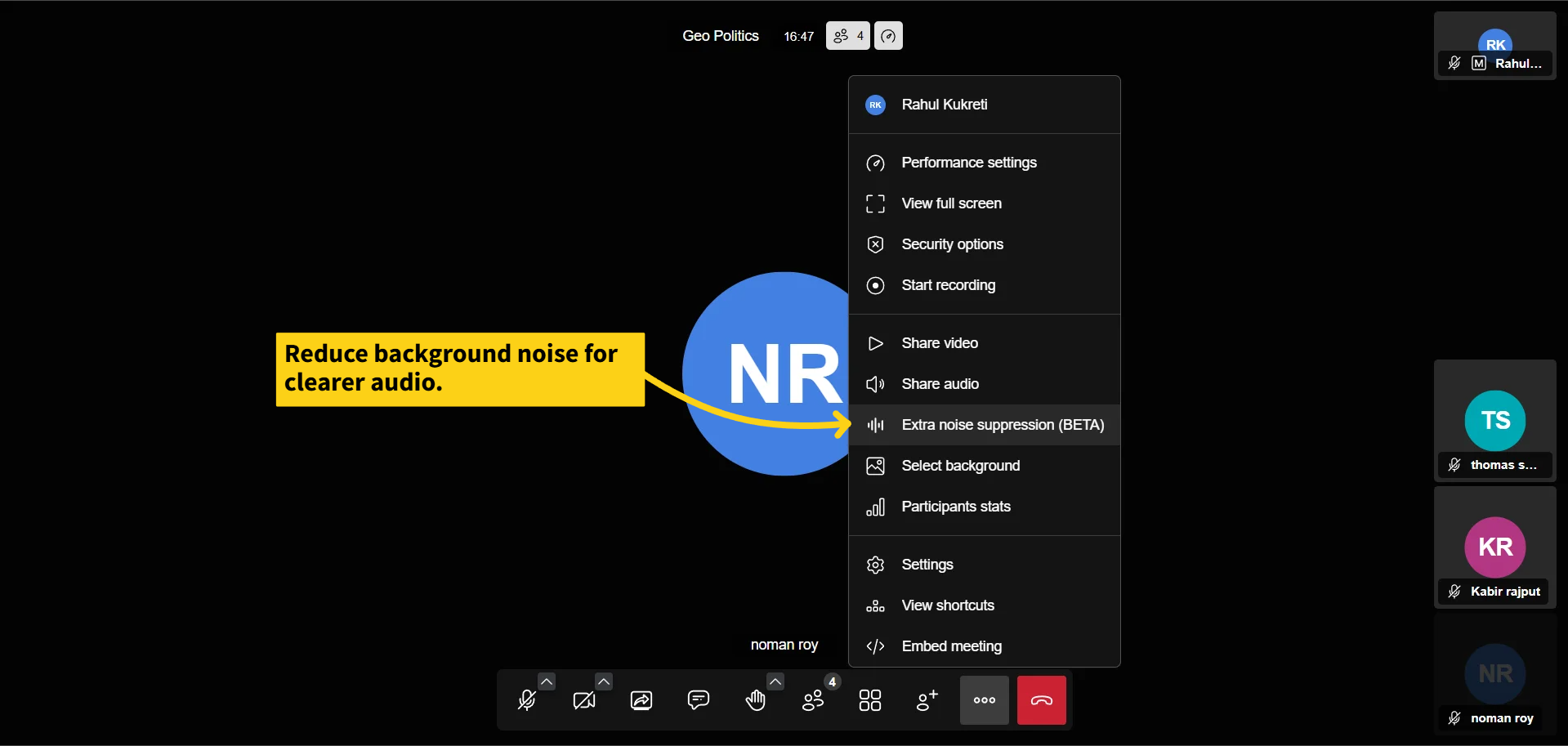Click the invite people icon
Viewport: 1568px width, 746px height.
(x=927, y=700)
